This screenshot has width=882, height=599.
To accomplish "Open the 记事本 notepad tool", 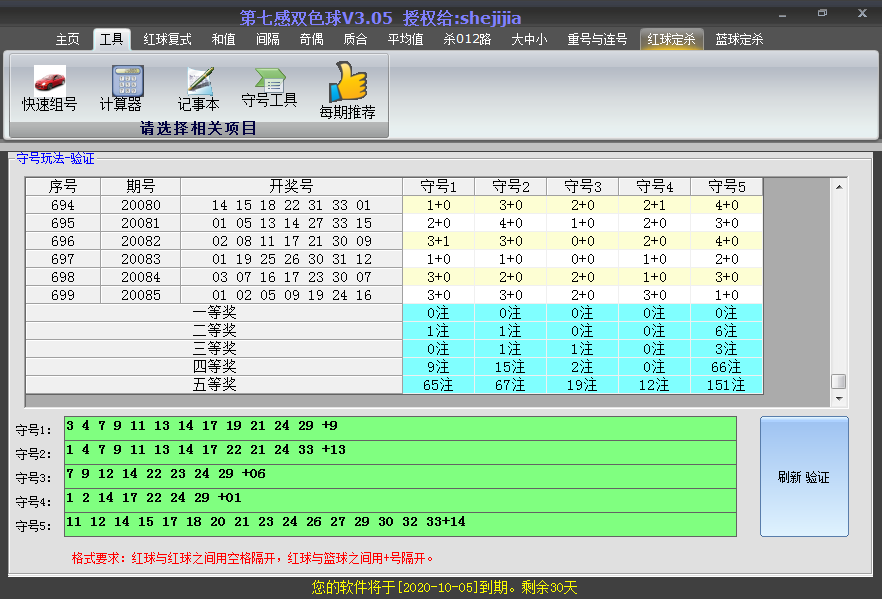I will [x=198, y=88].
